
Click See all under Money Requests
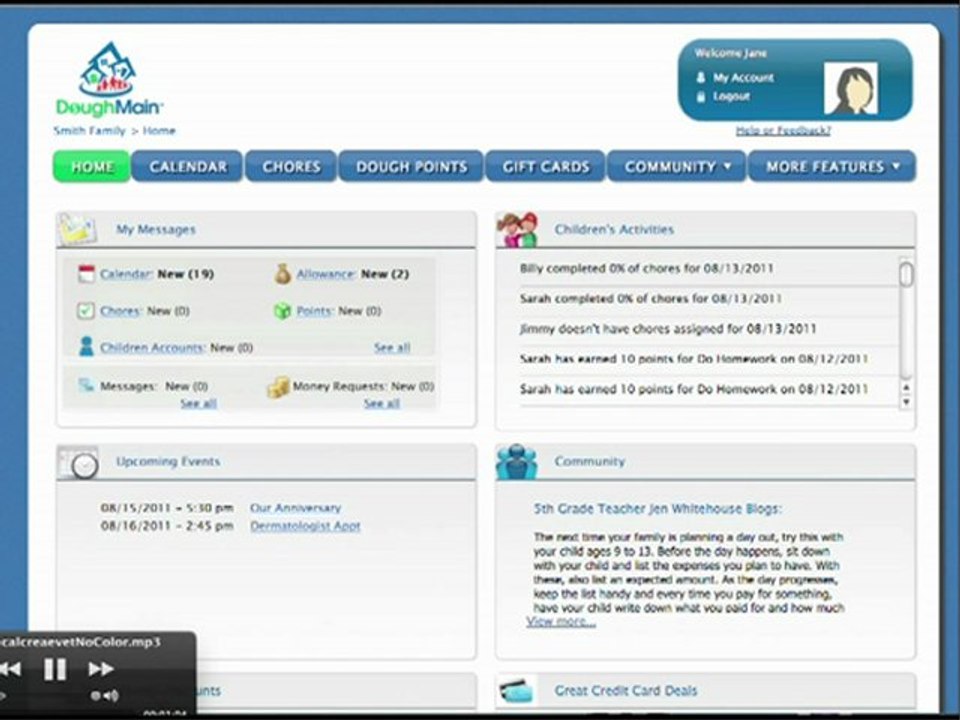pyautogui.click(x=381, y=403)
